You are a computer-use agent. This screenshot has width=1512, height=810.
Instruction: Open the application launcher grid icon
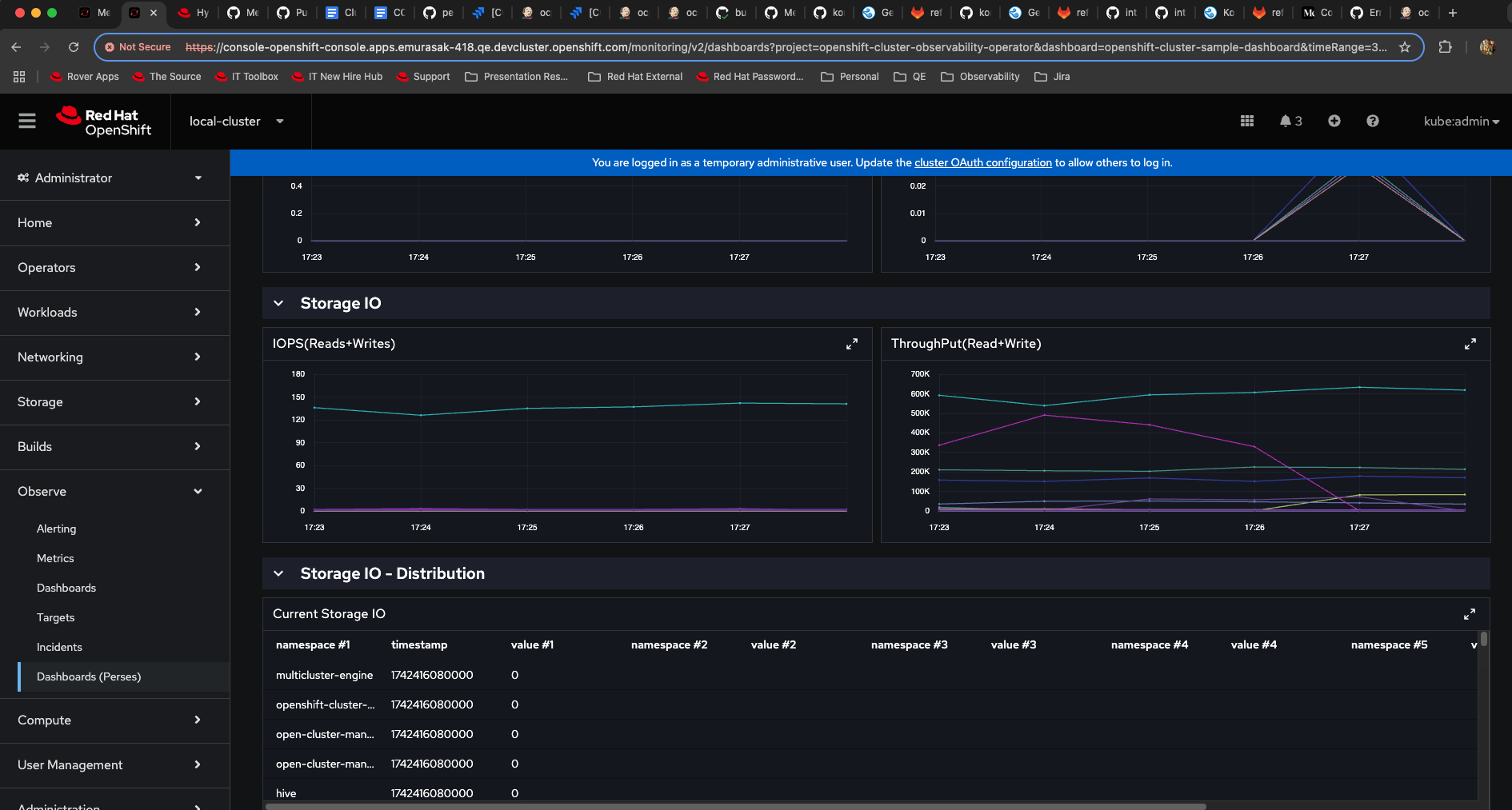(x=1246, y=121)
